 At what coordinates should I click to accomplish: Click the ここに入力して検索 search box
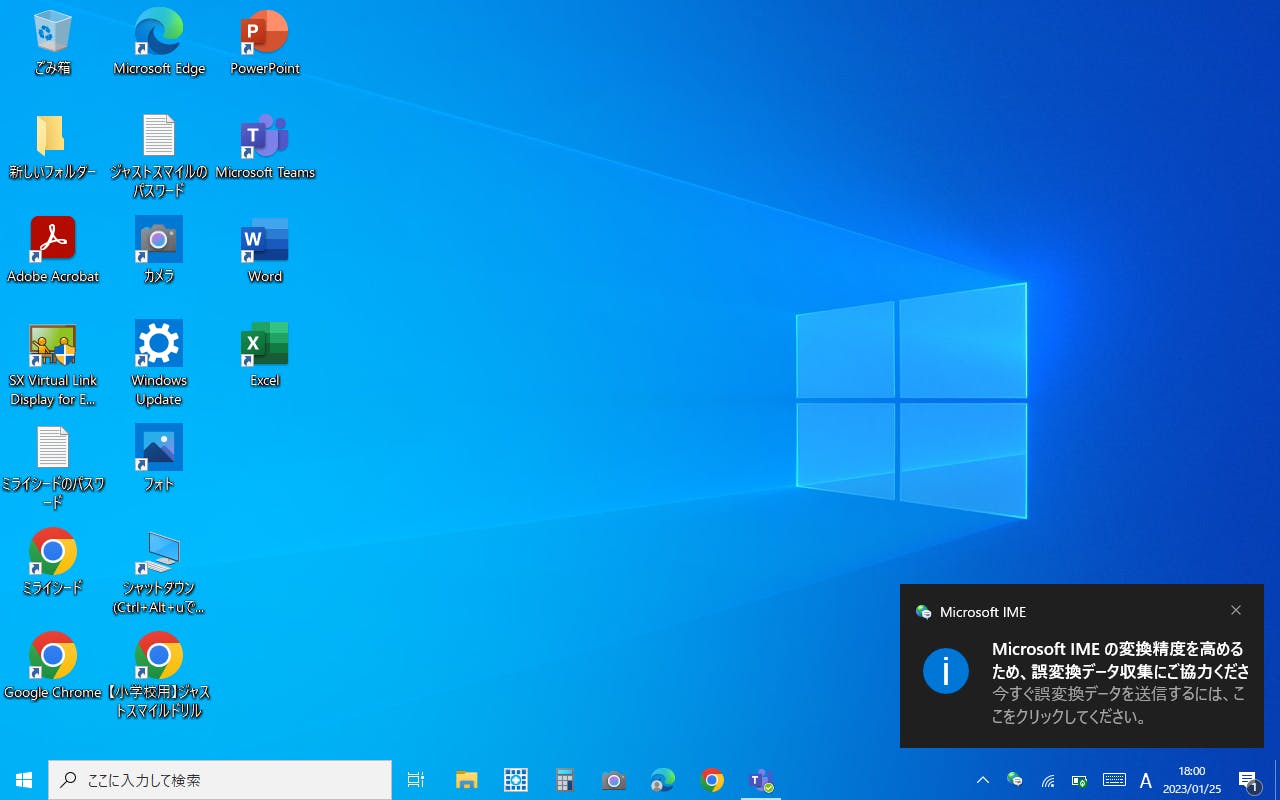coord(220,780)
